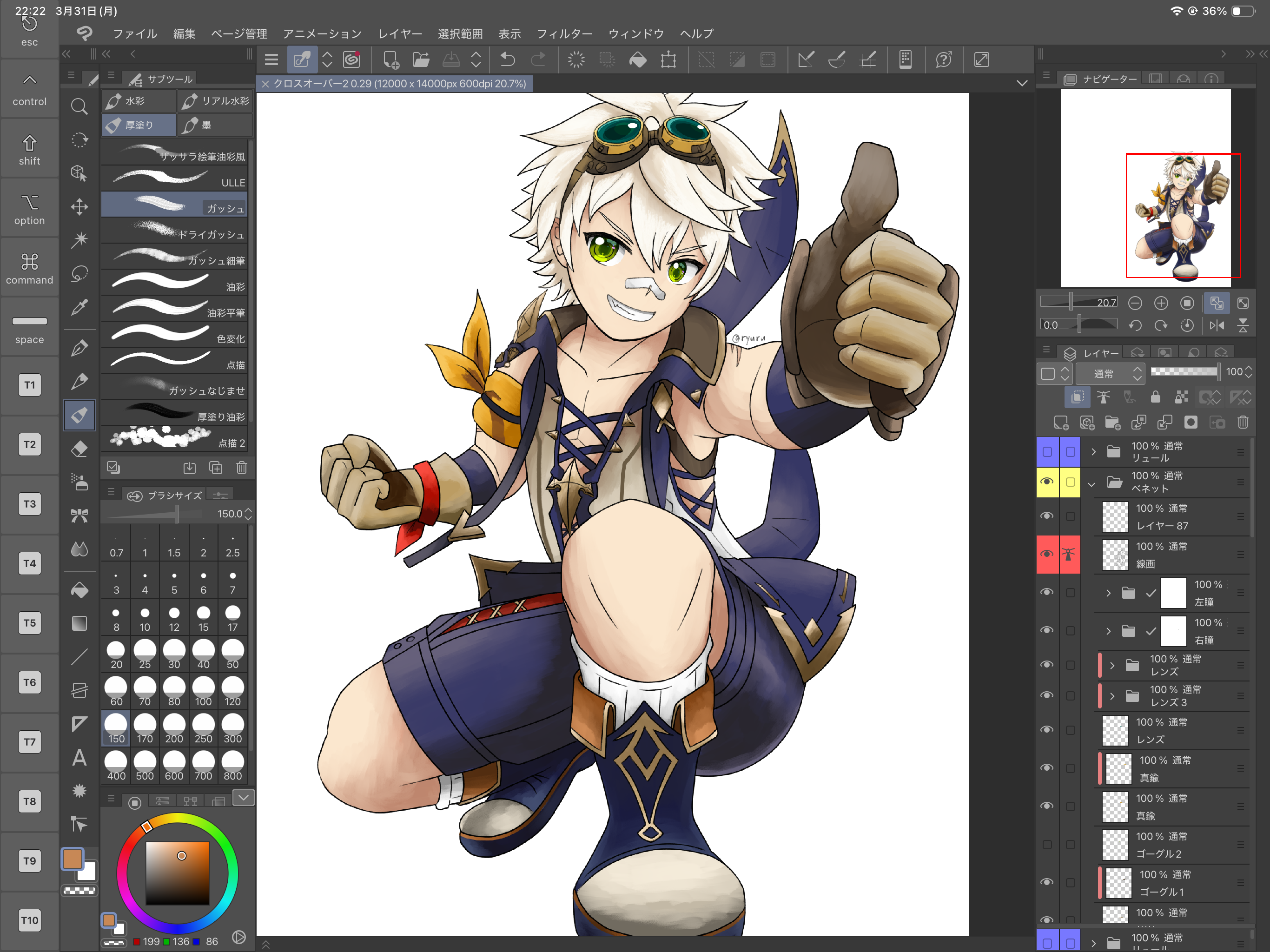Image resolution: width=1270 pixels, height=952 pixels.
Task: Tap the T5 edge keyboard key
Action: click(x=30, y=623)
